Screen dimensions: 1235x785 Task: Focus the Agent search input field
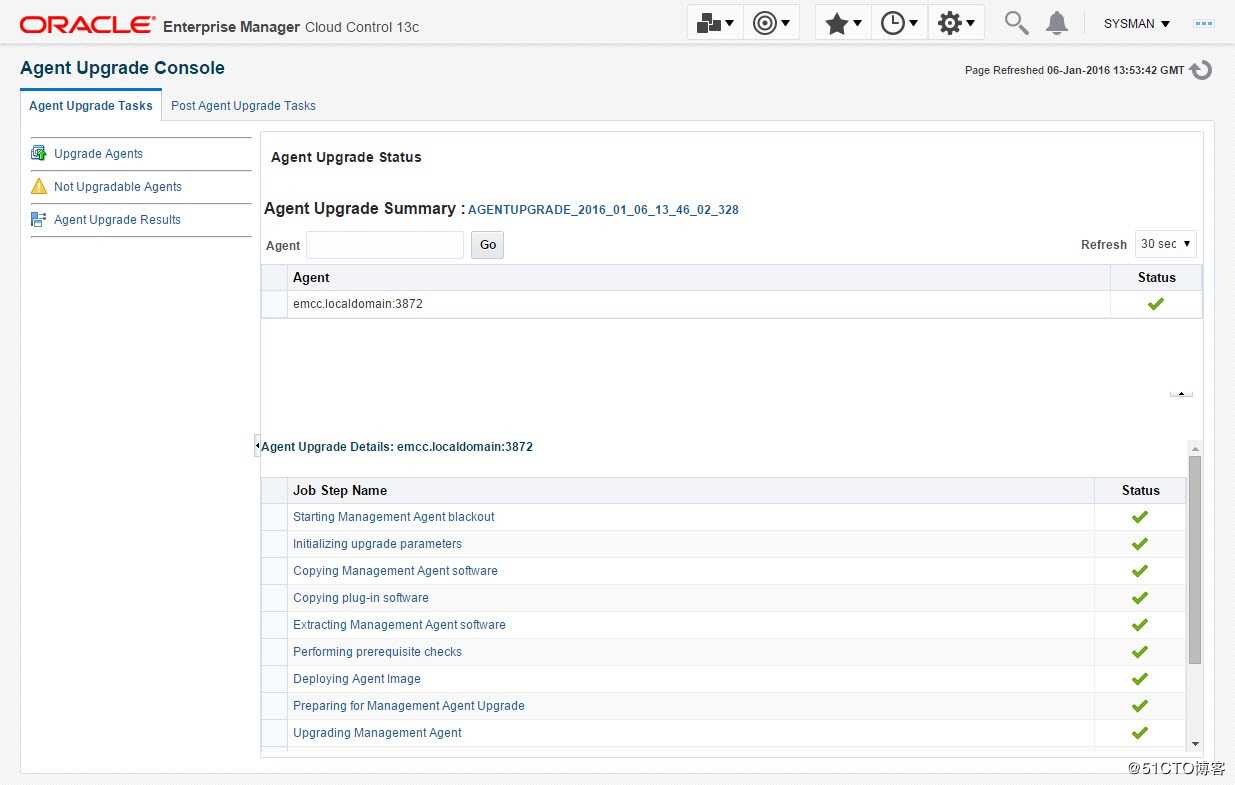pos(385,245)
